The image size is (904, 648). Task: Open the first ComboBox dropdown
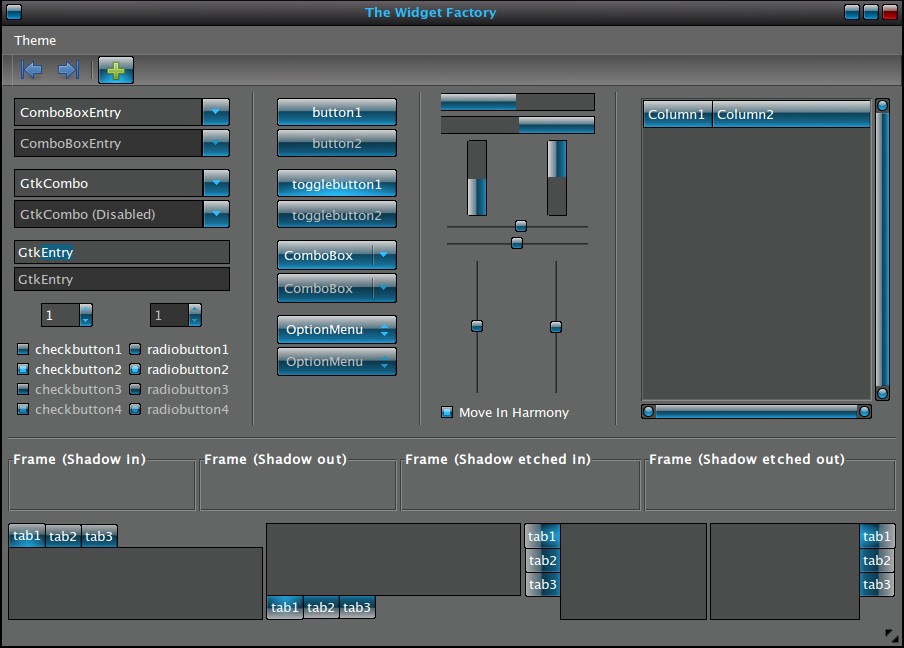[x=337, y=255]
